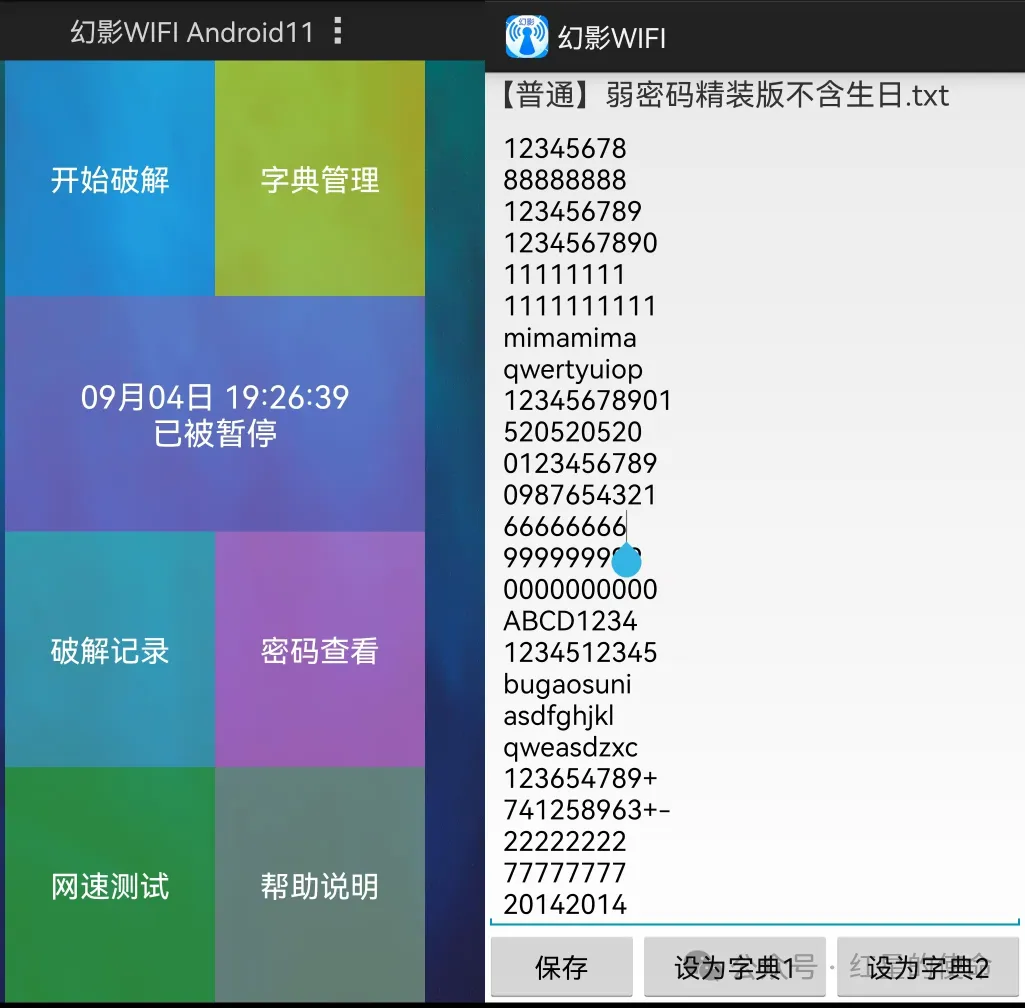The height and width of the screenshot is (1008, 1025).
Task: Open the 破解记录 tile
Action: [x=110, y=649]
